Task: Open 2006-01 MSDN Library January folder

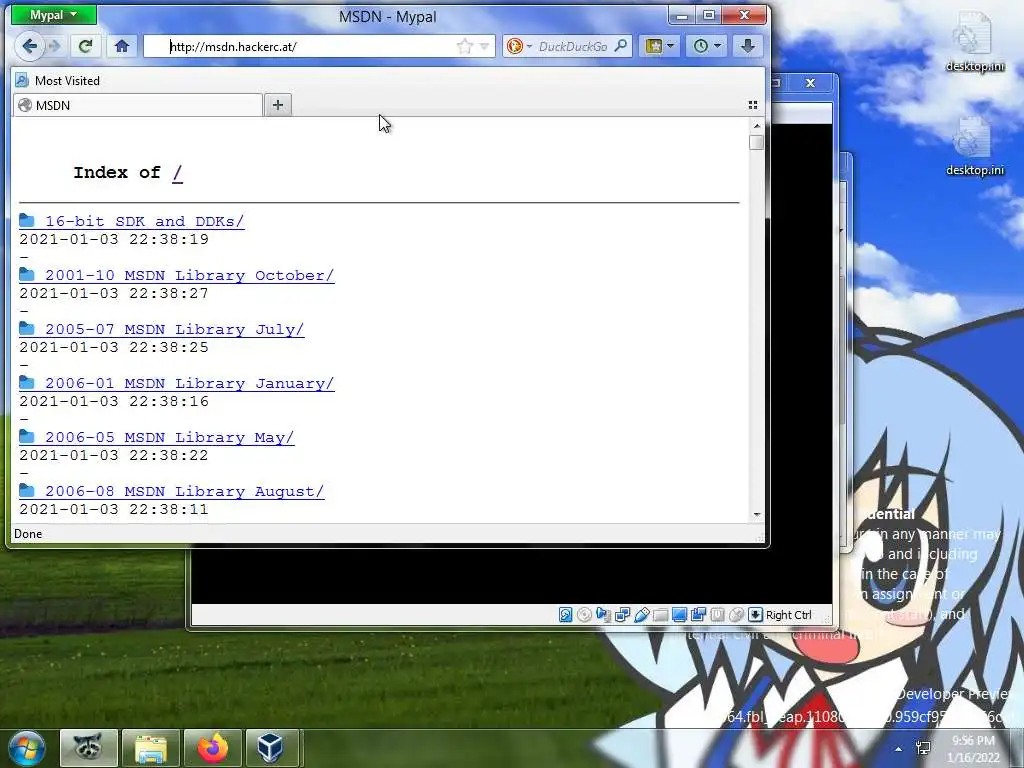Action: (x=176, y=384)
